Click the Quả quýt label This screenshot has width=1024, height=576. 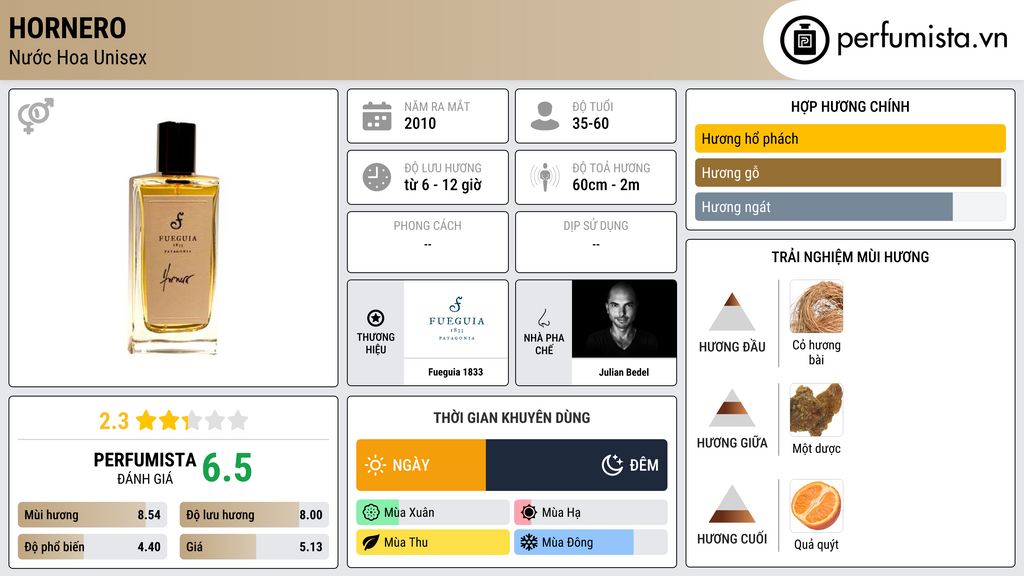(x=816, y=545)
